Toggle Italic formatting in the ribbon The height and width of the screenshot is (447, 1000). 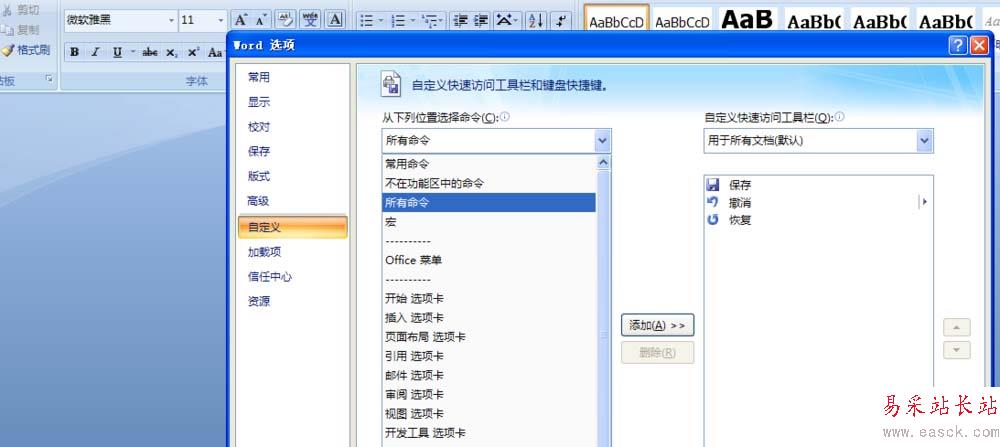[96, 52]
